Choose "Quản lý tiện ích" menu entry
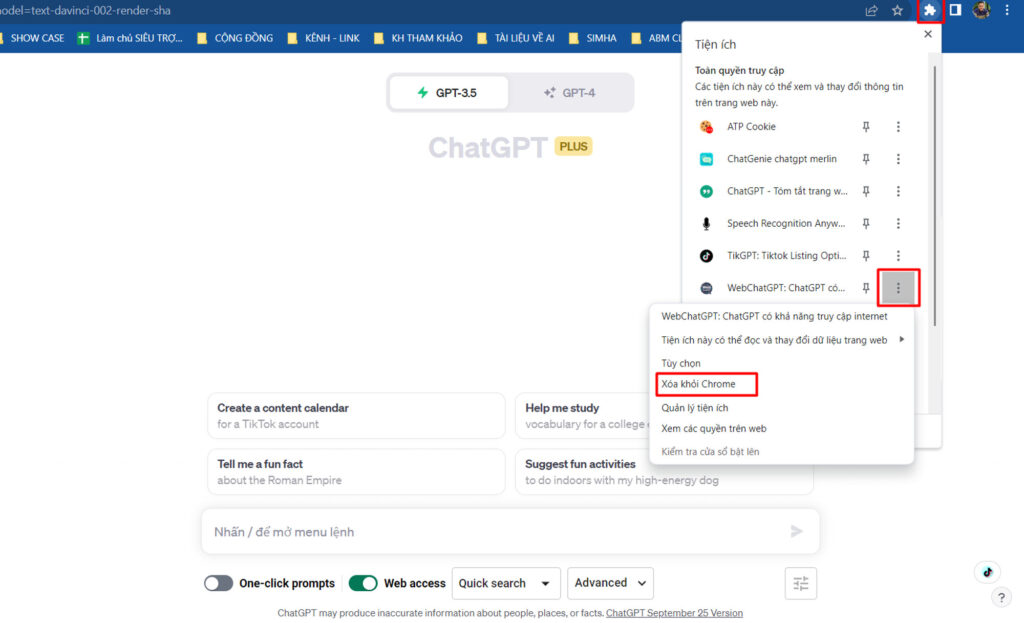The image size is (1024, 623). coord(694,407)
